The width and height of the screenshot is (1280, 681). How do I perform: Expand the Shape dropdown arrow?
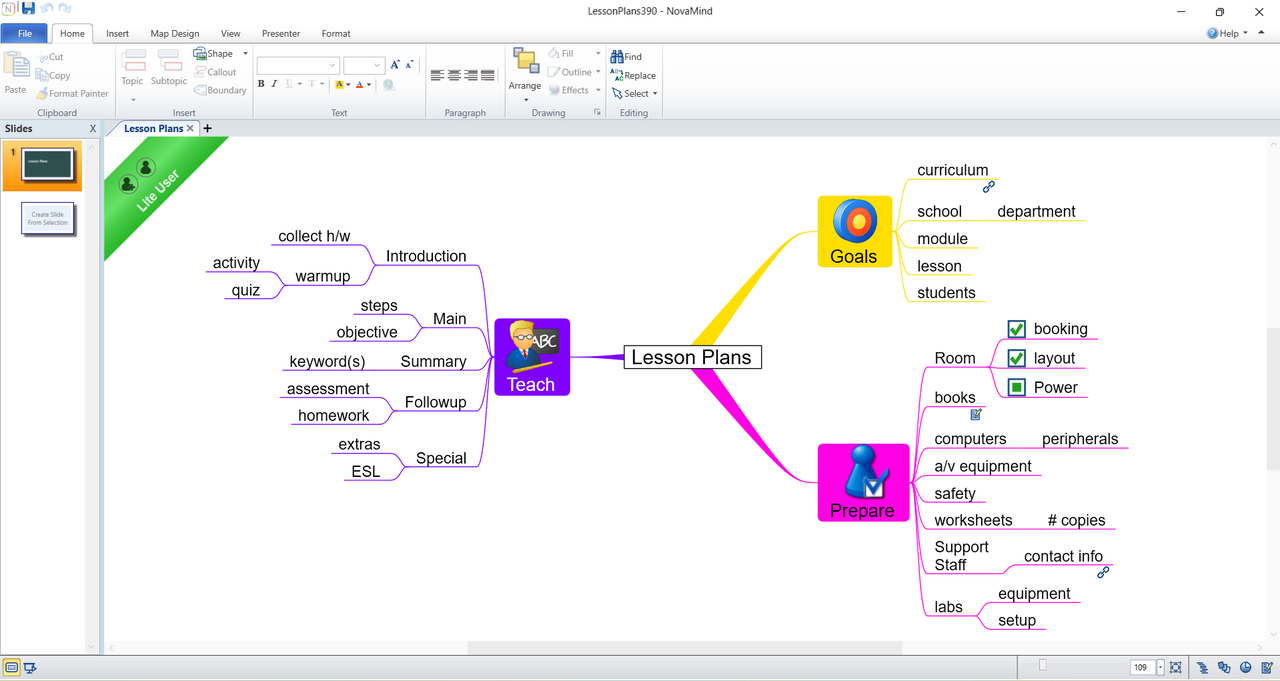click(x=245, y=54)
